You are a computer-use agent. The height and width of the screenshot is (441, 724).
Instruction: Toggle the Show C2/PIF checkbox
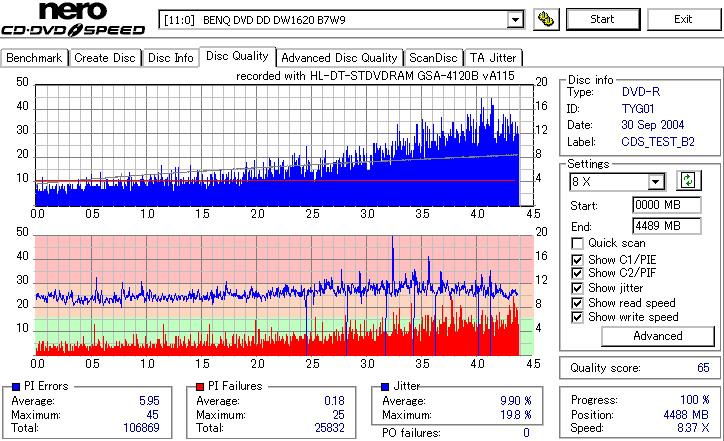pos(577,273)
